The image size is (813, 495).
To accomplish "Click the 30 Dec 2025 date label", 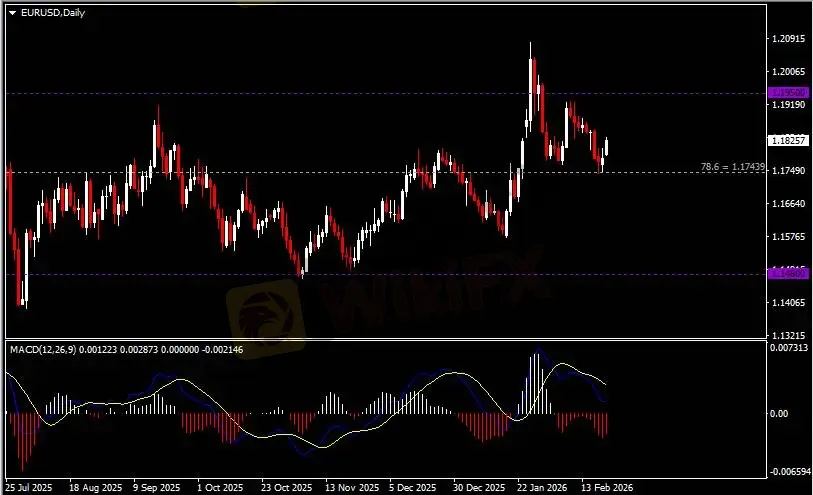I will coord(479,488).
